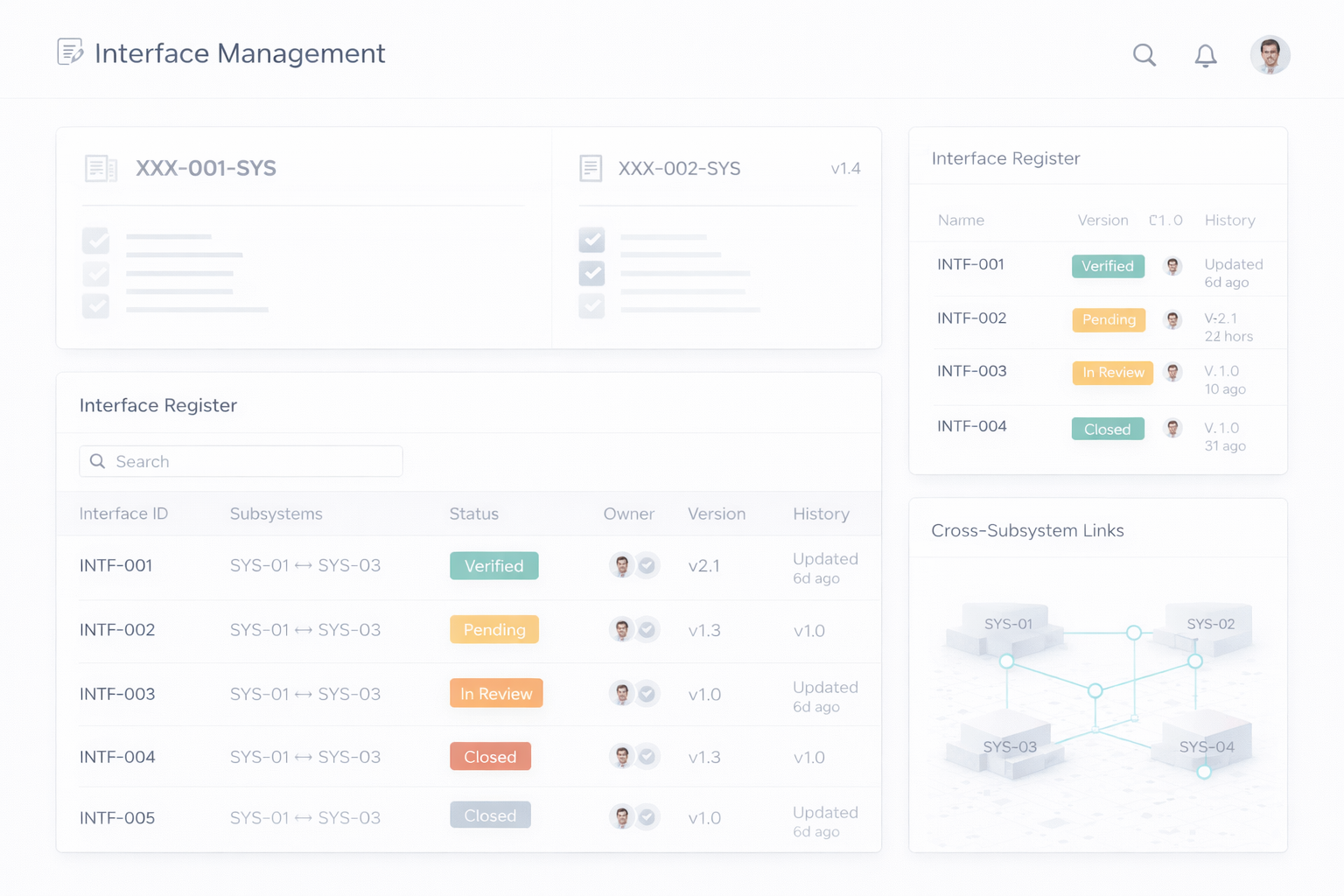Sort main table by History column

[821, 514]
